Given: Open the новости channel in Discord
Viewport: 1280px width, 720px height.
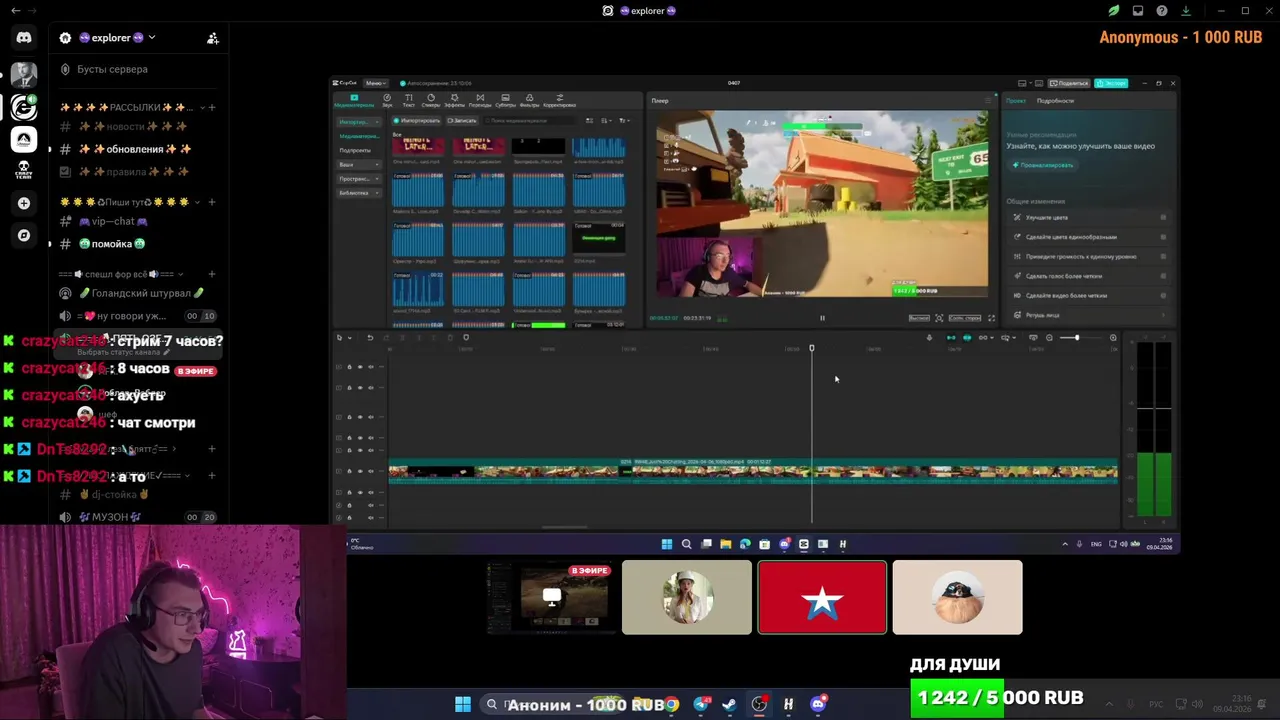Looking at the screenshot, I should click(x=135, y=127).
